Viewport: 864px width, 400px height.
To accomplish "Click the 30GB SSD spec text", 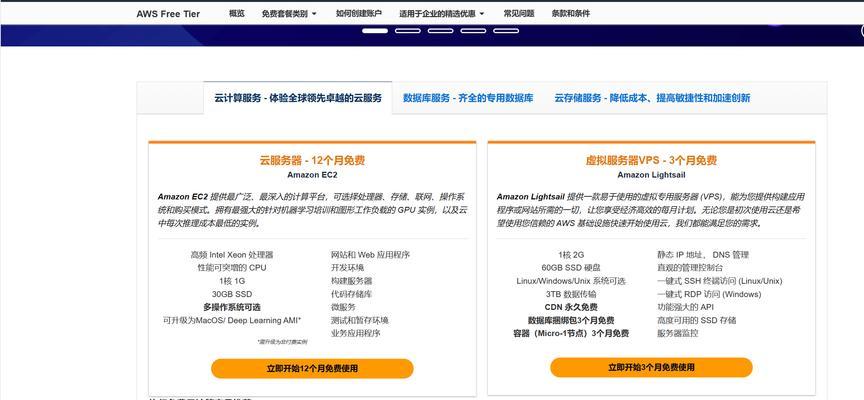I will (232, 294).
